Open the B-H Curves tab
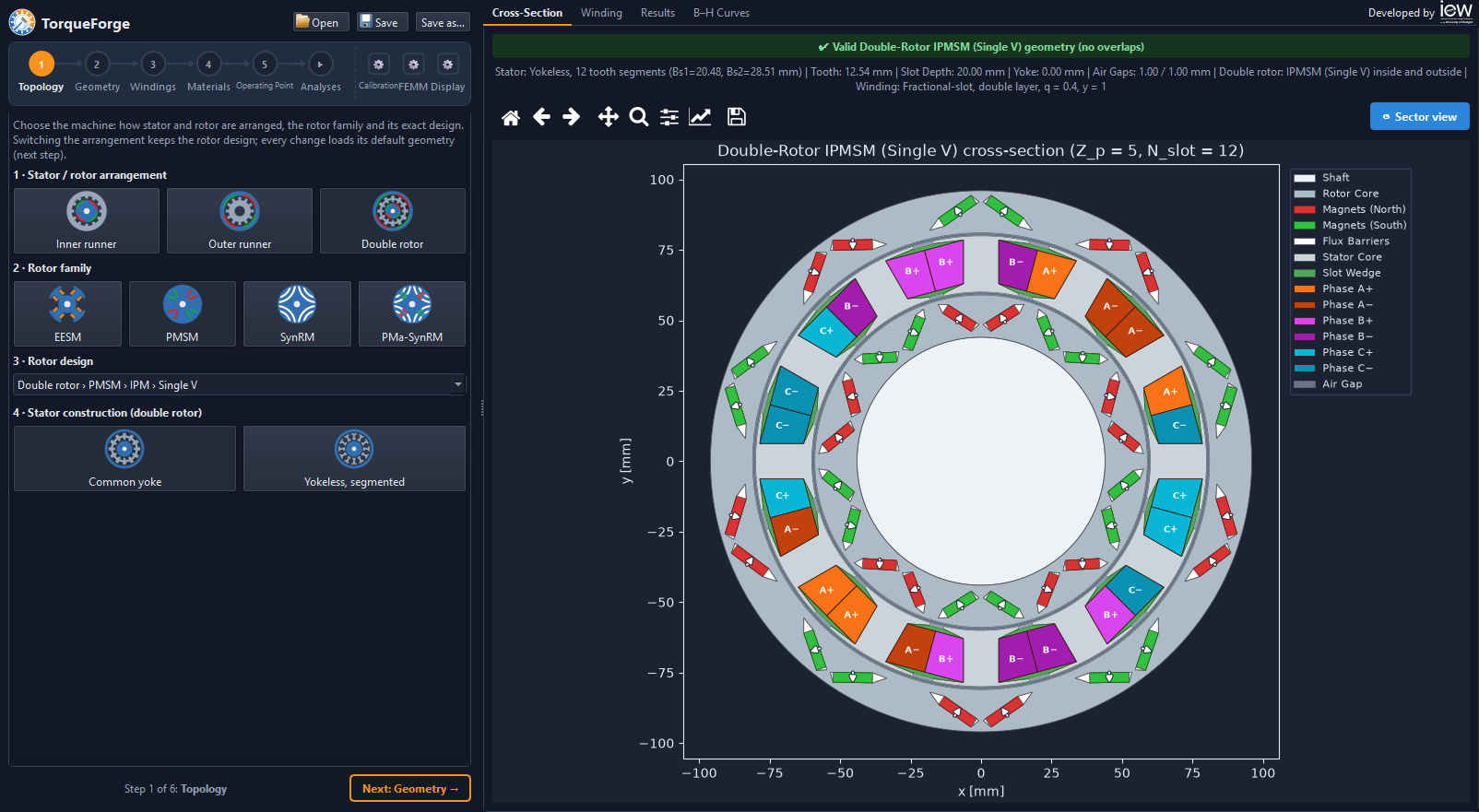The width and height of the screenshot is (1479, 812). tap(721, 13)
